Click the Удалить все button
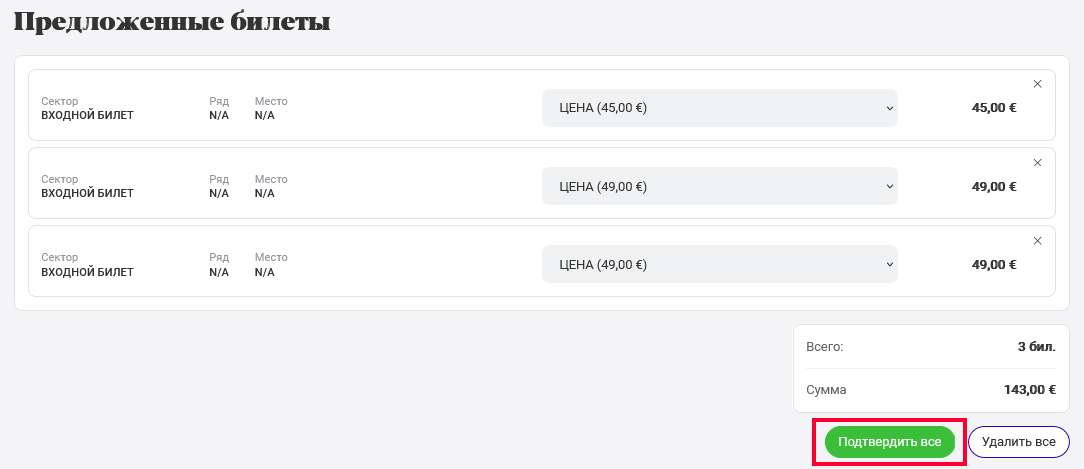This screenshot has height=469, width=1084. click(x=1019, y=442)
